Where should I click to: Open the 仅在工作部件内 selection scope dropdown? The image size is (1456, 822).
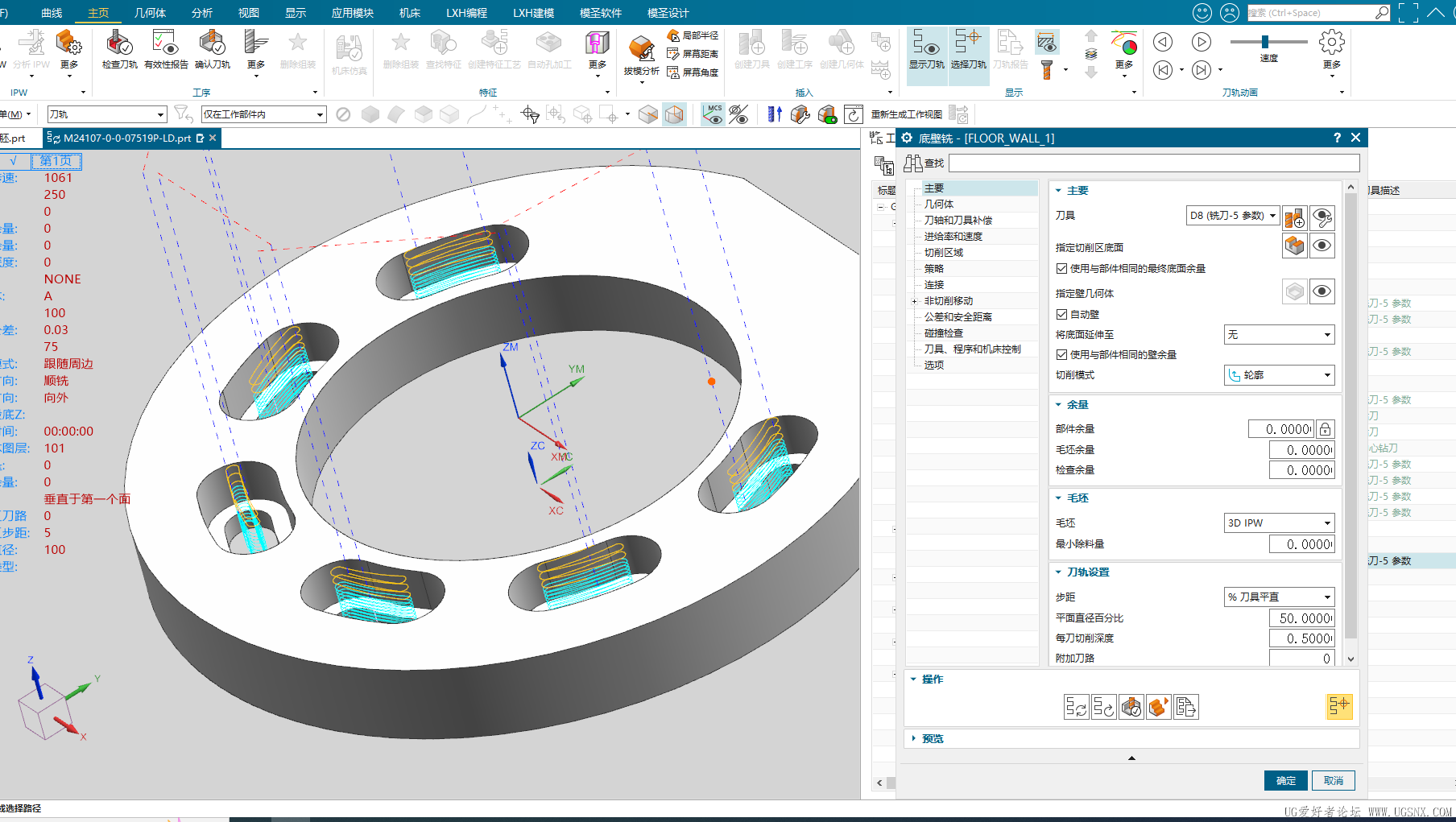(263, 114)
